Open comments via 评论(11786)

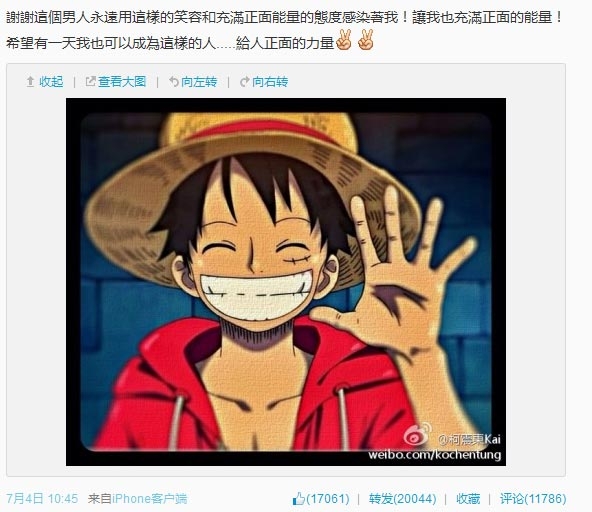click(533, 499)
